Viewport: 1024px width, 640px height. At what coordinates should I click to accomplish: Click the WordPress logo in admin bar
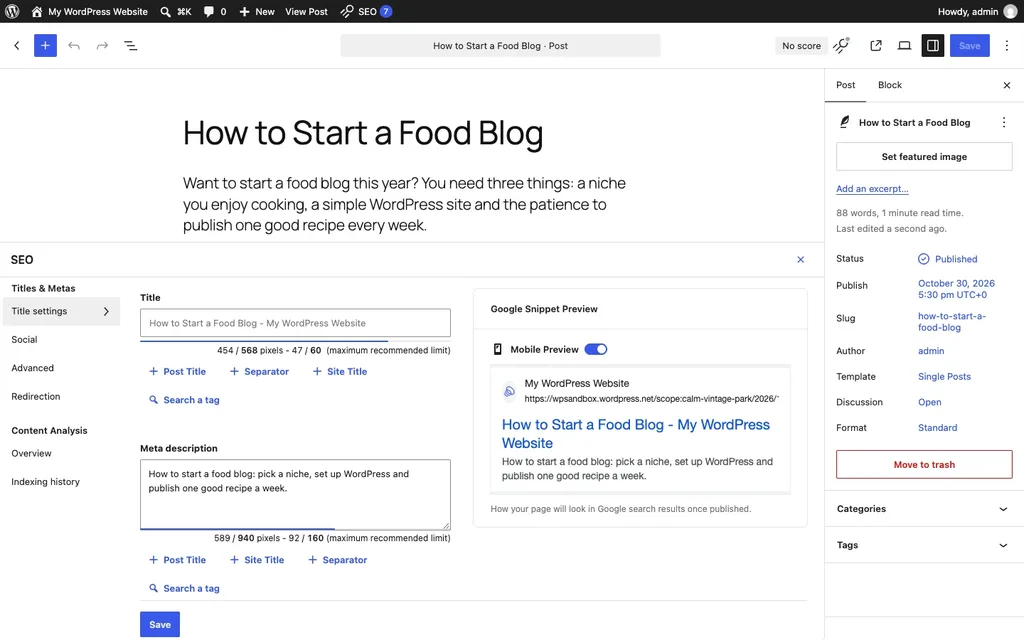[x=12, y=11]
